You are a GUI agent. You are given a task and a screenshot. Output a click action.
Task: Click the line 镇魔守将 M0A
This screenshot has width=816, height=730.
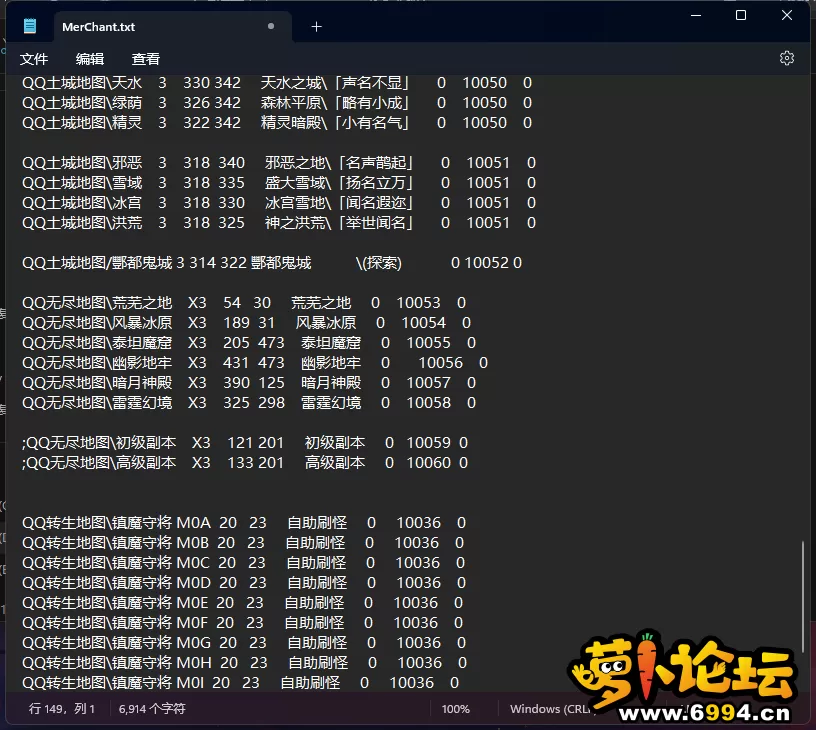coord(244,523)
